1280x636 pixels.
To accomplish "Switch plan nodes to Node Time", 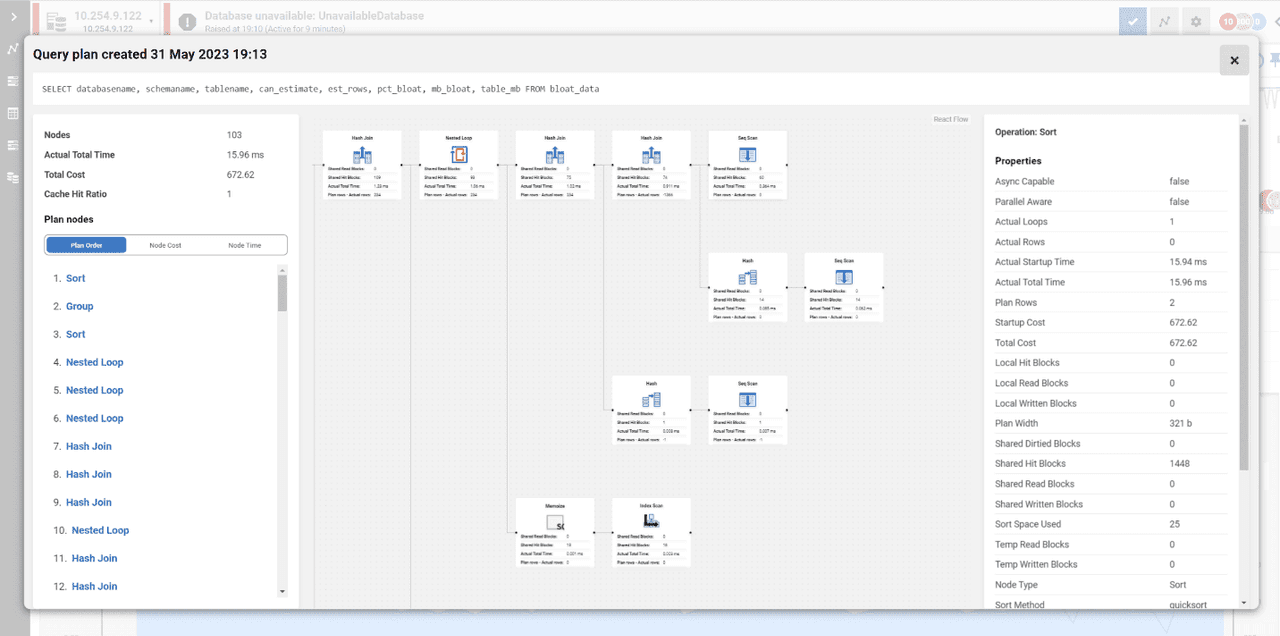I will [x=245, y=245].
